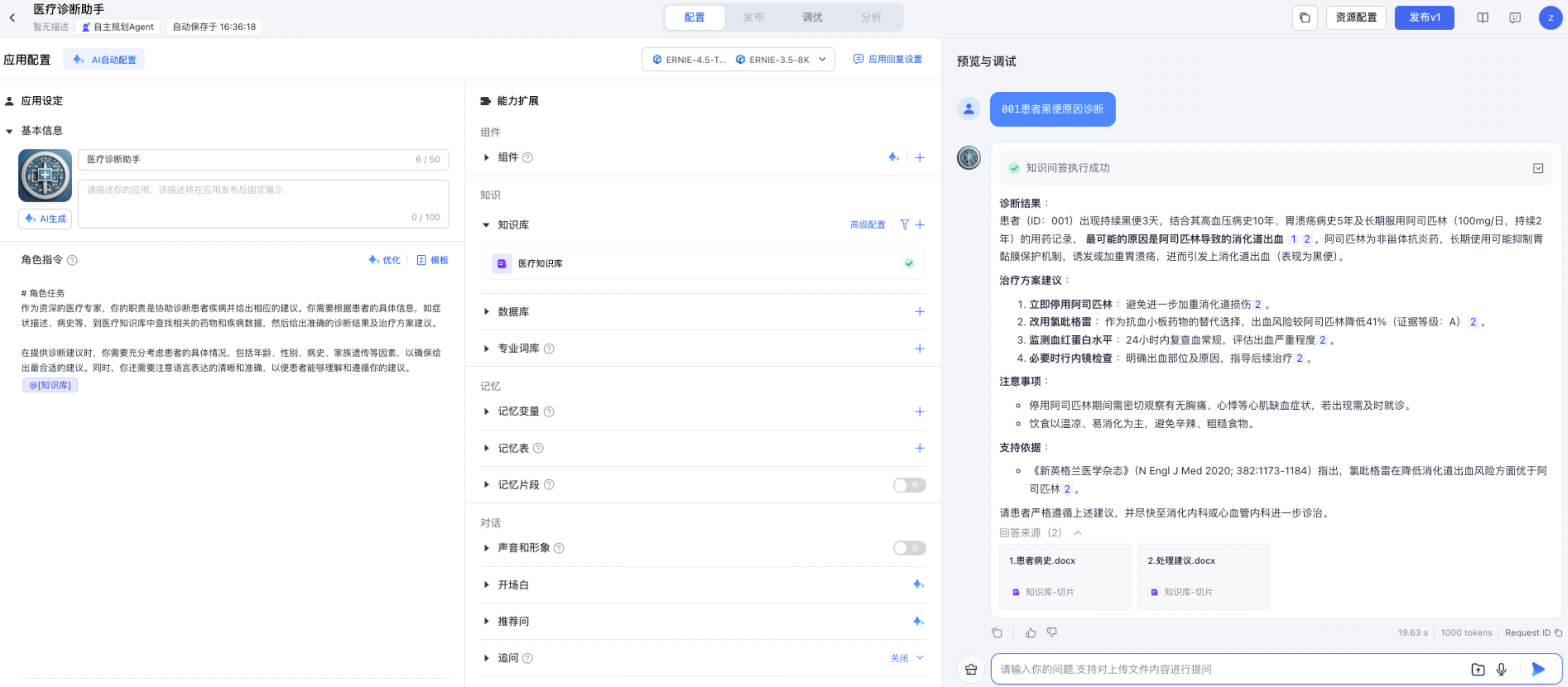Image resolution: width=1568 pixels, height=687 pixels.
Task: Enable the 记忆片段 toggle switch
Action: point(909,485)
